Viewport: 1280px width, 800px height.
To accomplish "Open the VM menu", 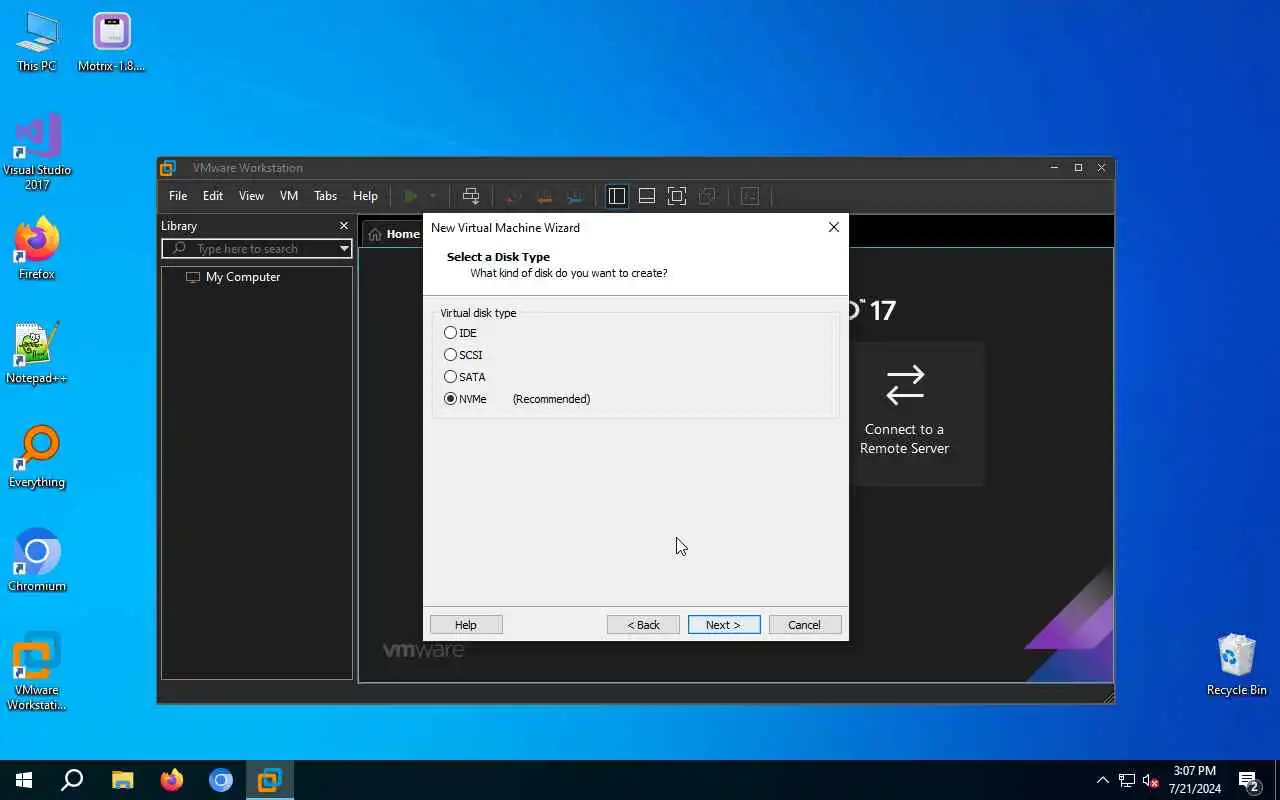I will (x=289, y=196).
